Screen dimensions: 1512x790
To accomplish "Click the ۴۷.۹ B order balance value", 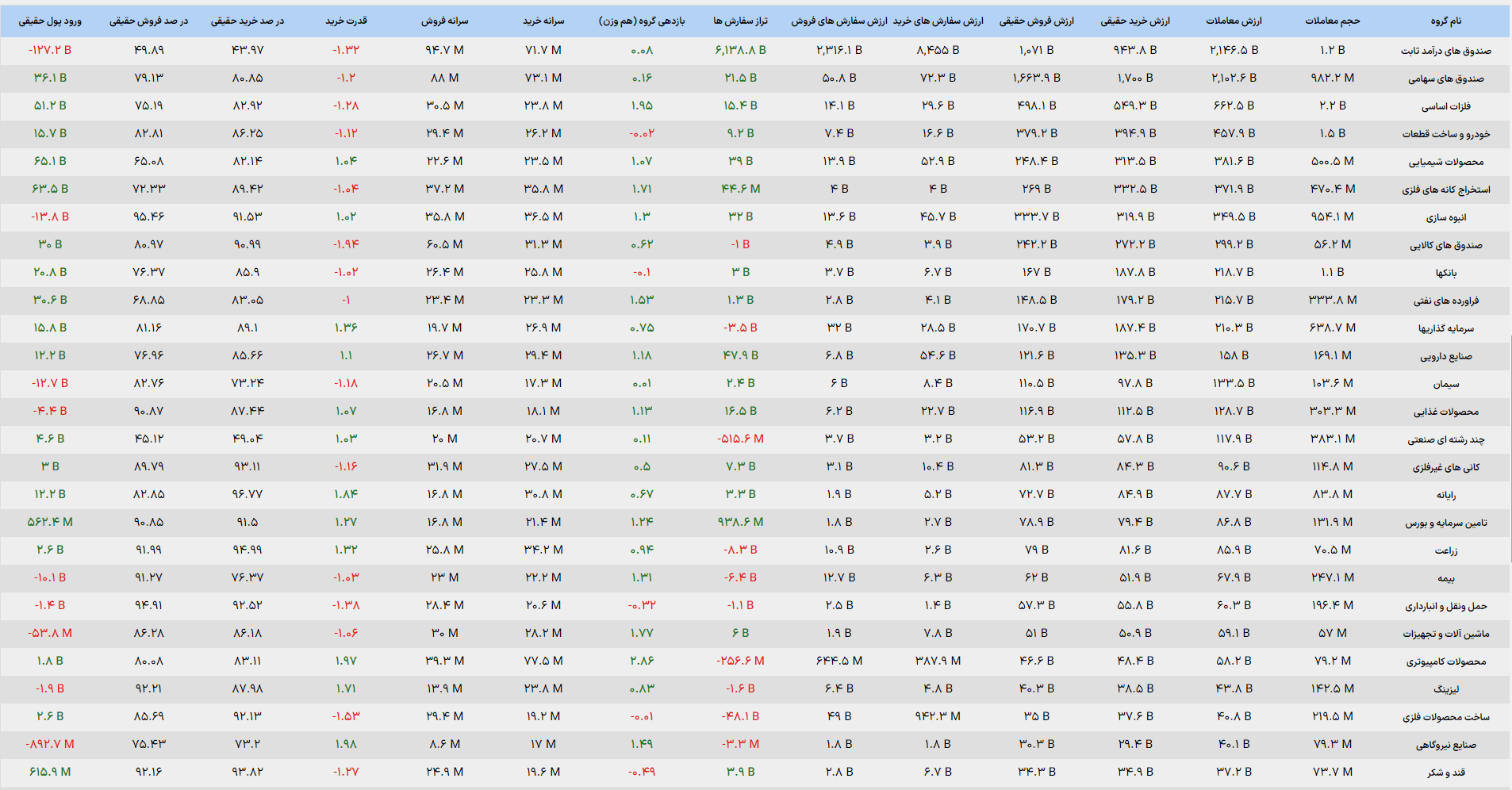I will tap(740, 355).
